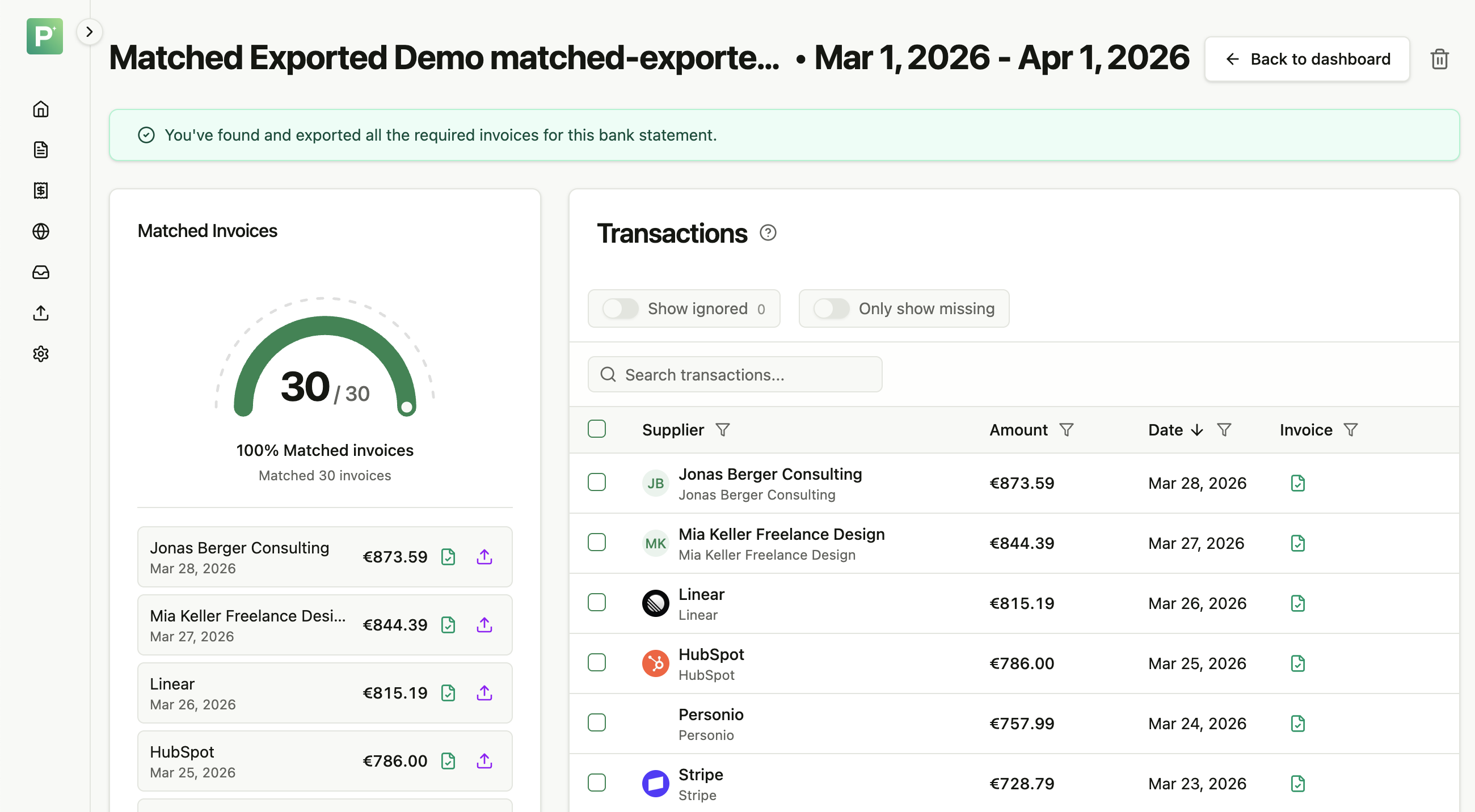Open the Linear matched invoice card

pos(324,693)
